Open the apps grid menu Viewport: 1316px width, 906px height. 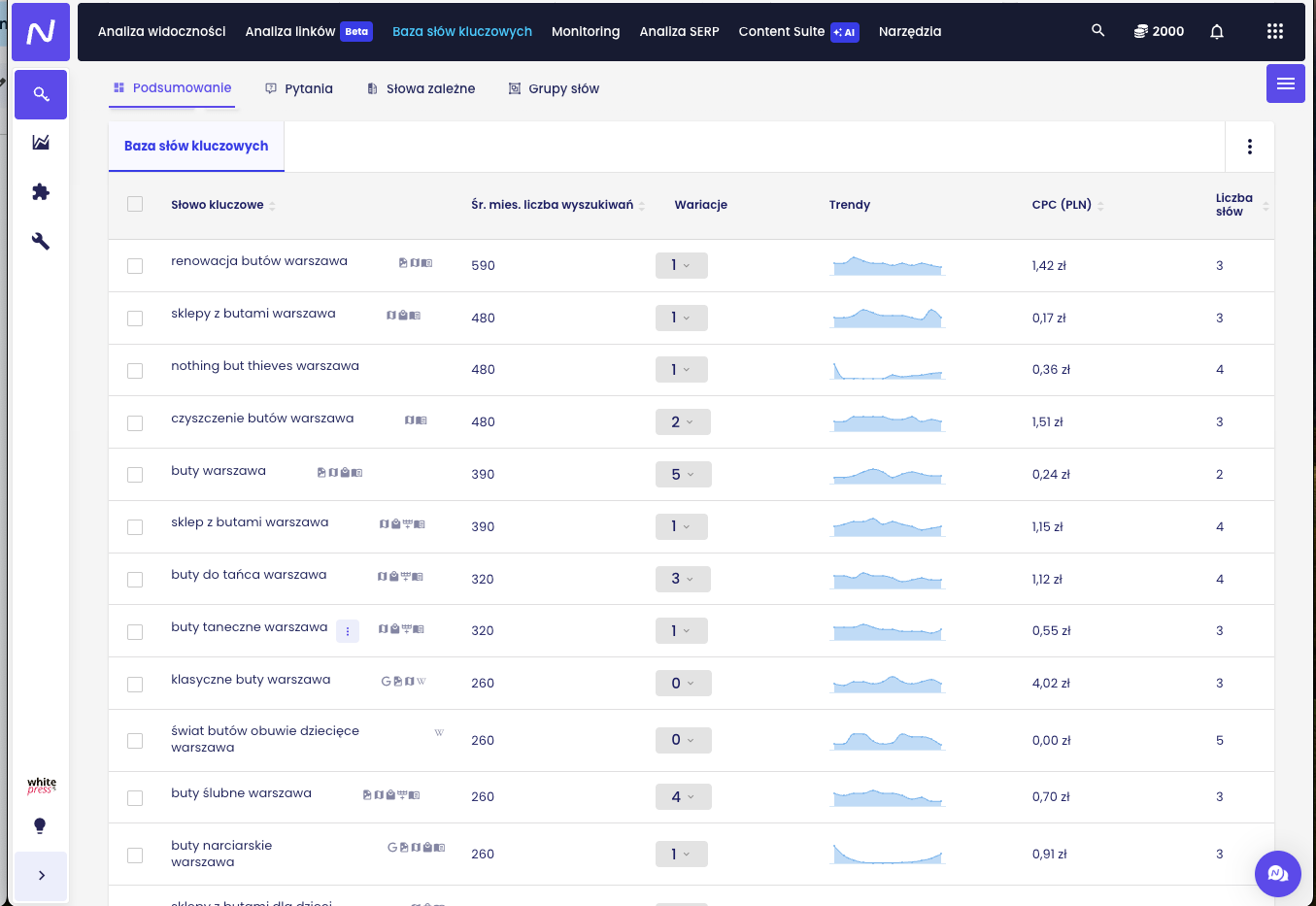[x=1274, y=31]
